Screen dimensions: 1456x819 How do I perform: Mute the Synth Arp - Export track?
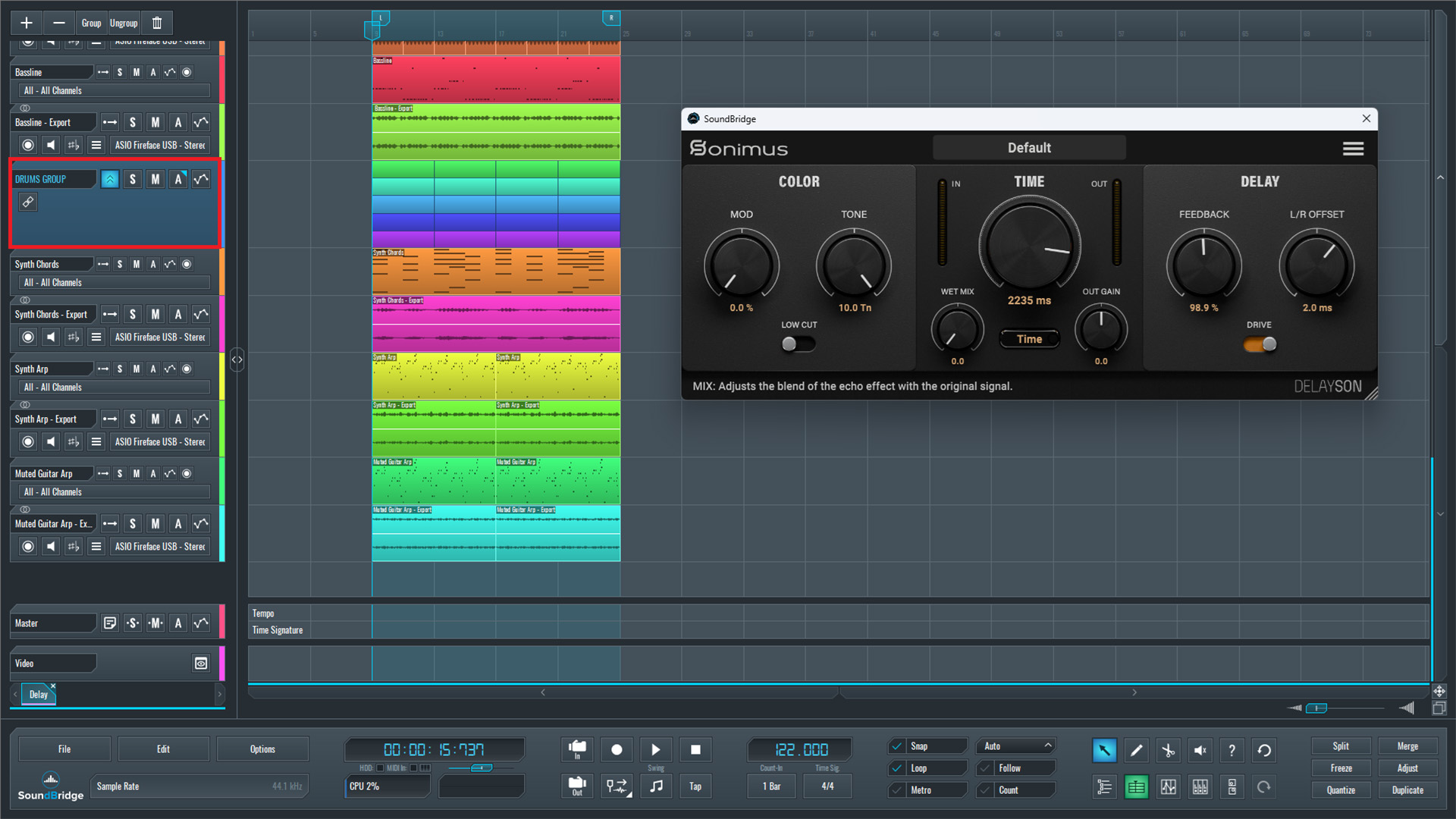[x=155, y=419]
